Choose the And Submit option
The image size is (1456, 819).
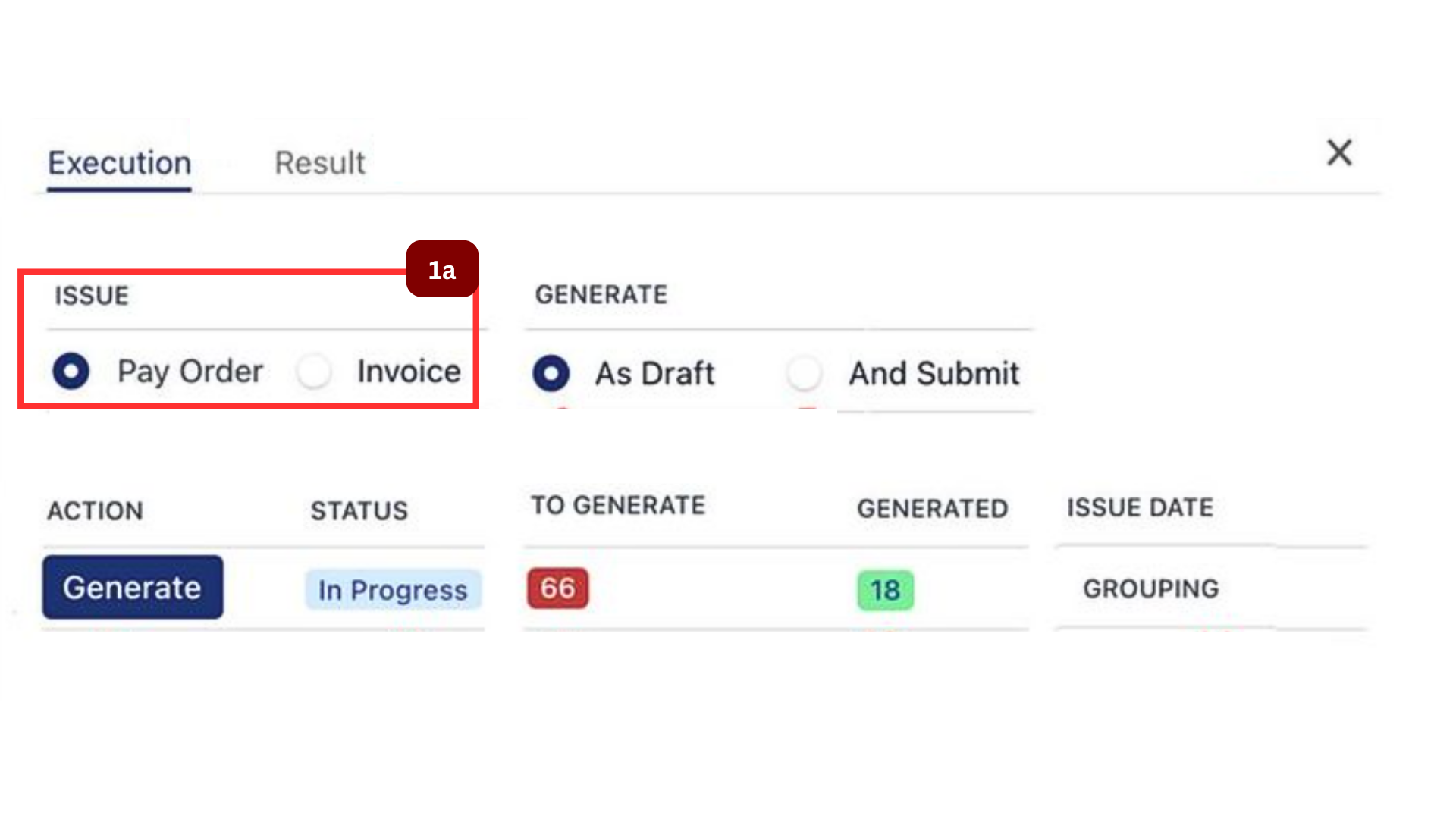804,373
